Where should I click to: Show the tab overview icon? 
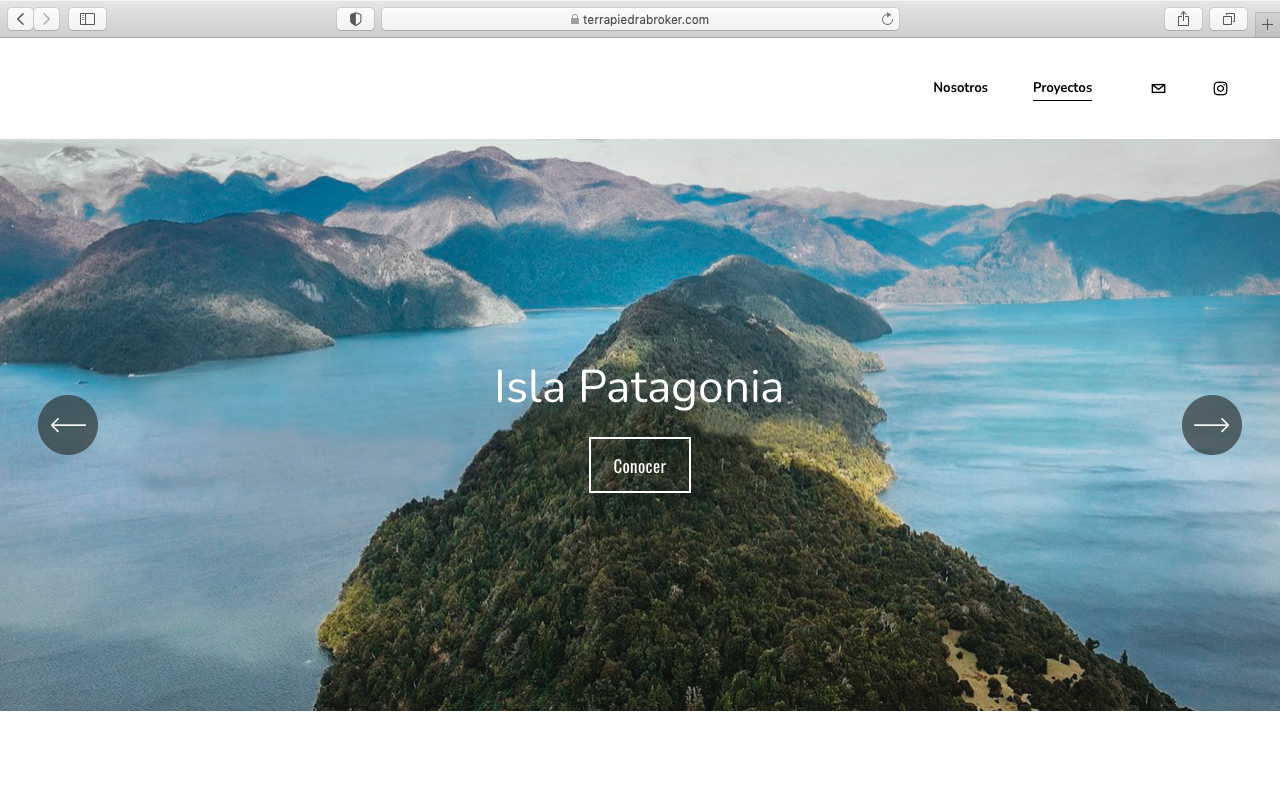(x=1228, y=19)
